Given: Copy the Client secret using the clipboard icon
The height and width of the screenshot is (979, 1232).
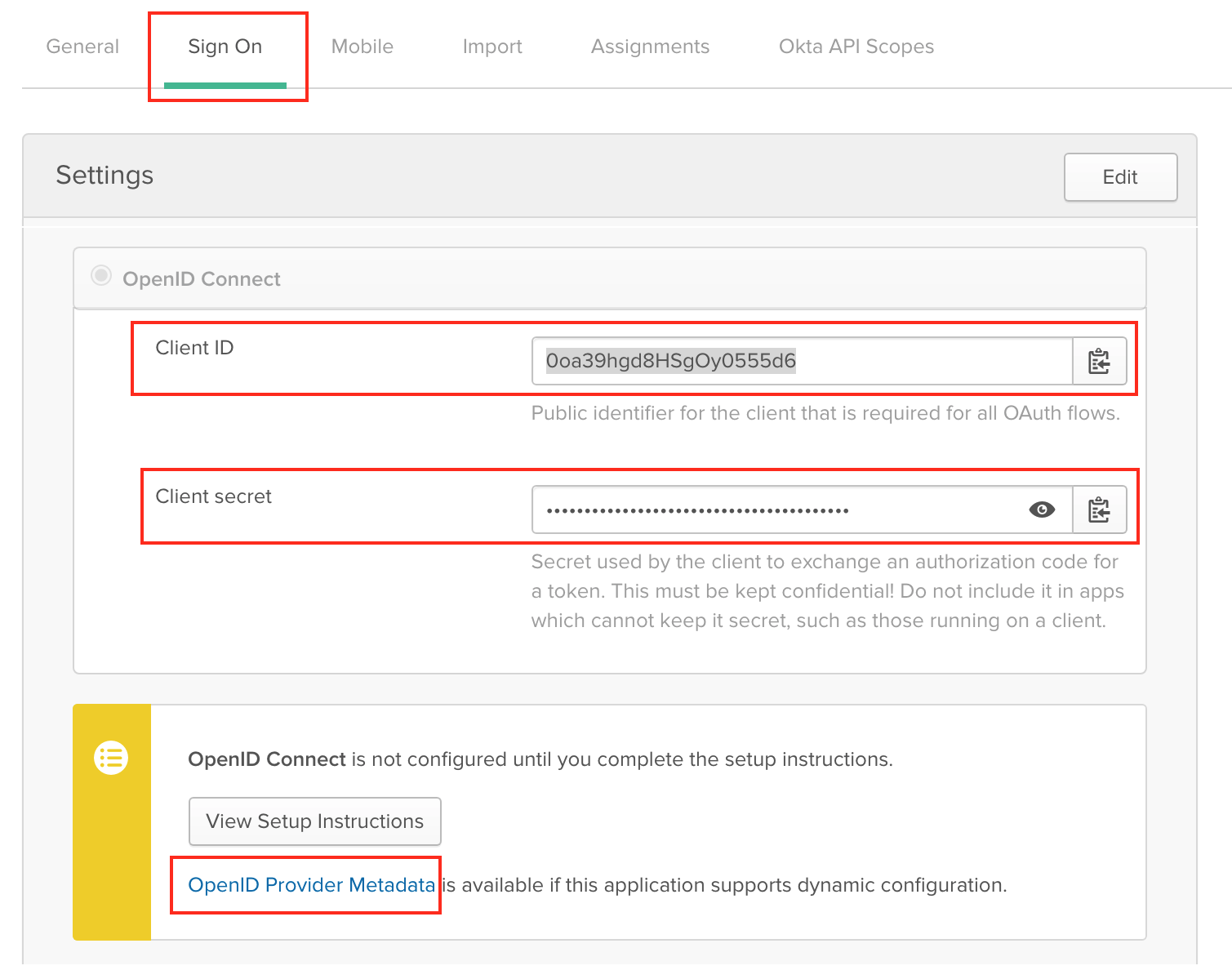Looking at the screenshot, I should coord(1099,509).
